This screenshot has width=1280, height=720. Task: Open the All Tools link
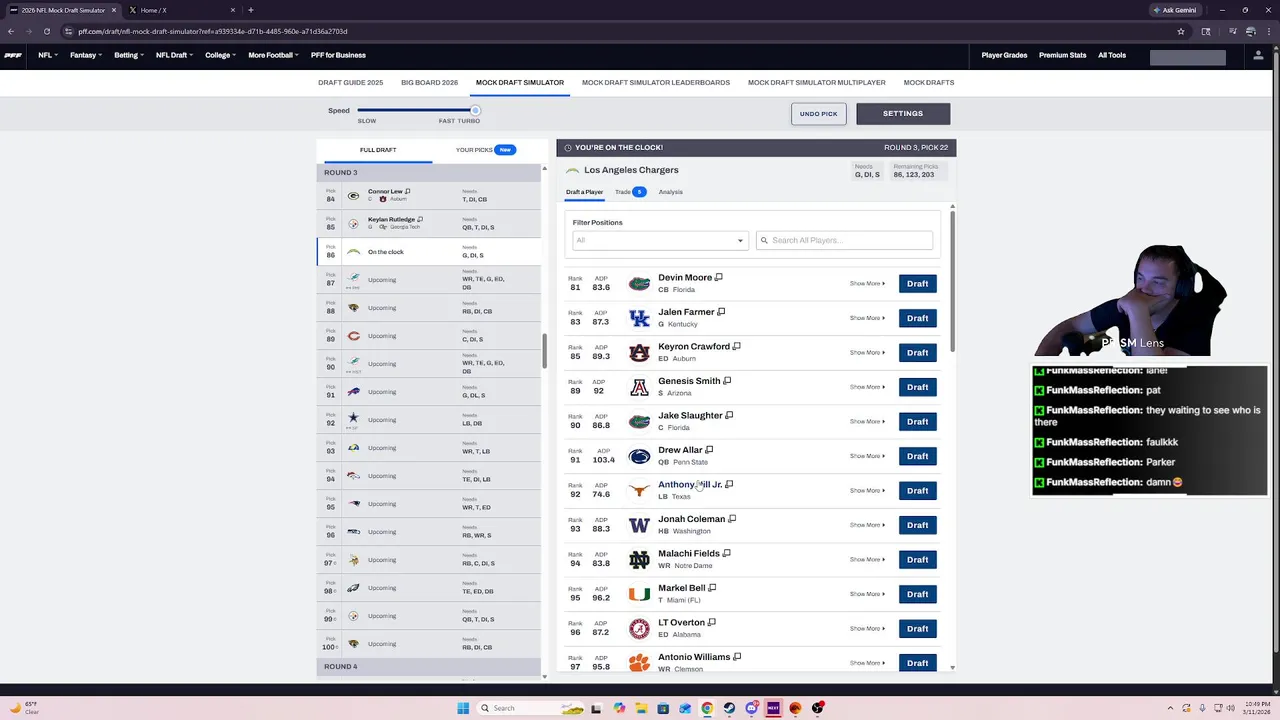click(1112, 55)
